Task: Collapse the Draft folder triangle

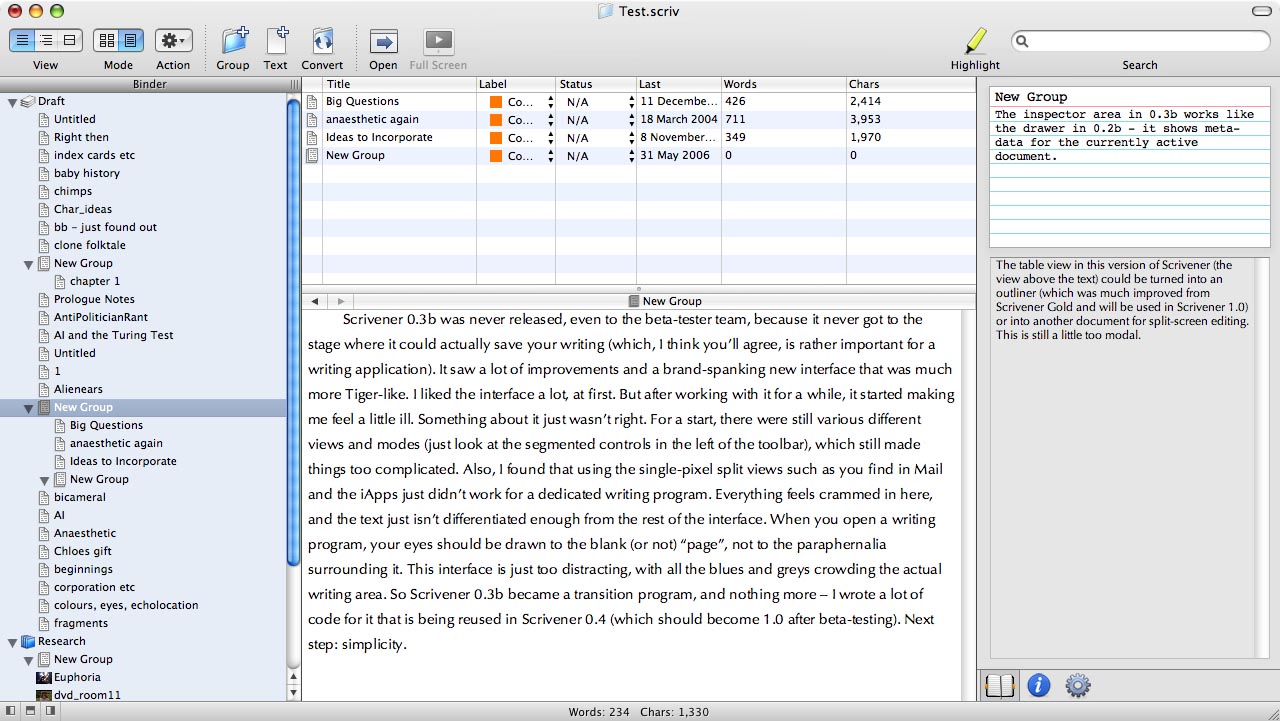Action: (12, 102)
